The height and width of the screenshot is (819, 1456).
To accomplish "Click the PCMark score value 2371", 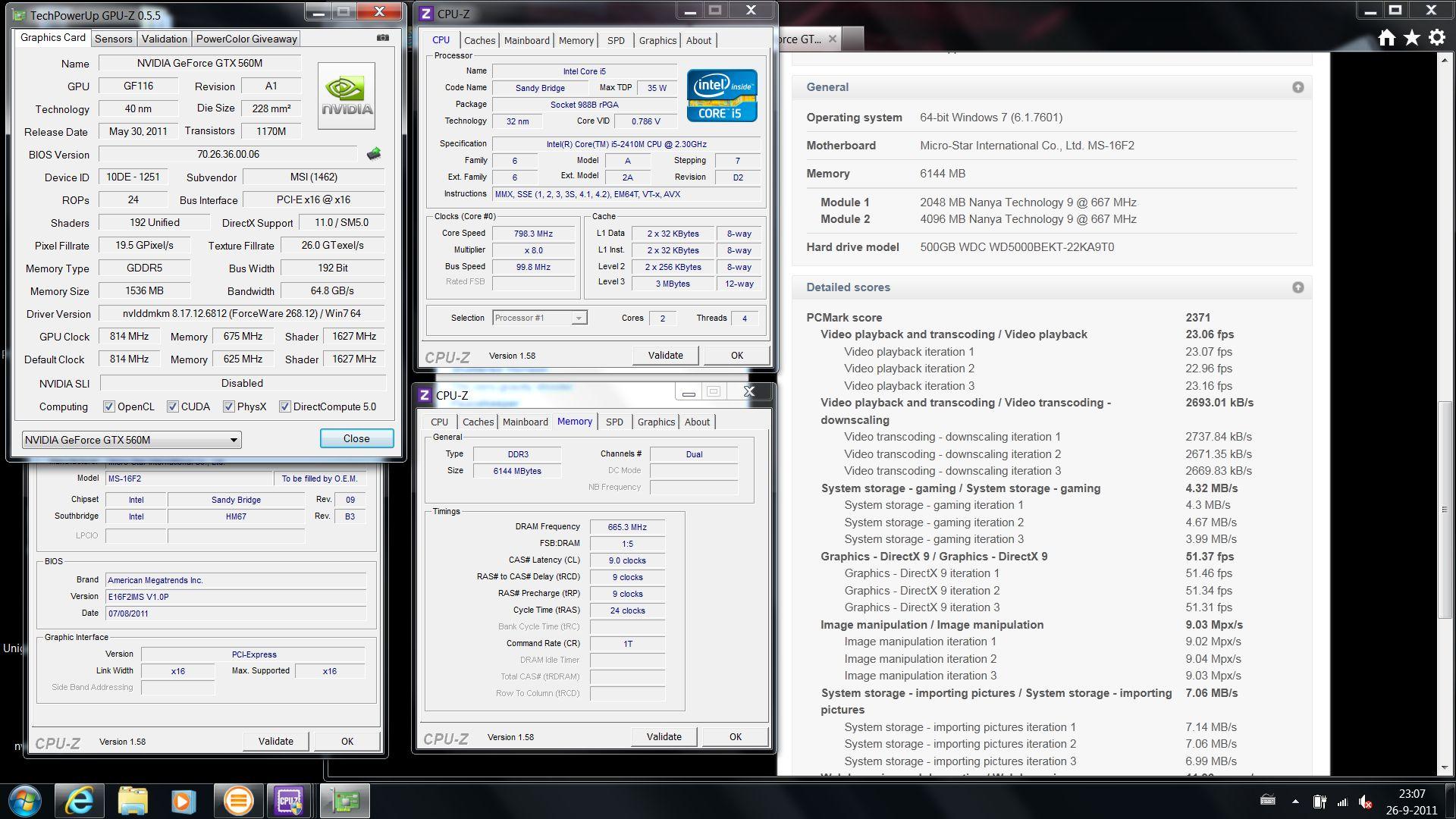I will point(1198,318).
